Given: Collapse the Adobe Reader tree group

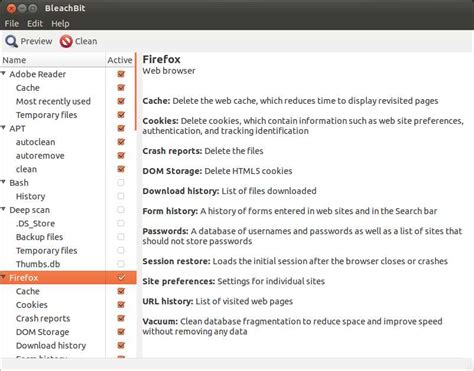Looking at the screenshot, I should [x=3, y=73].
